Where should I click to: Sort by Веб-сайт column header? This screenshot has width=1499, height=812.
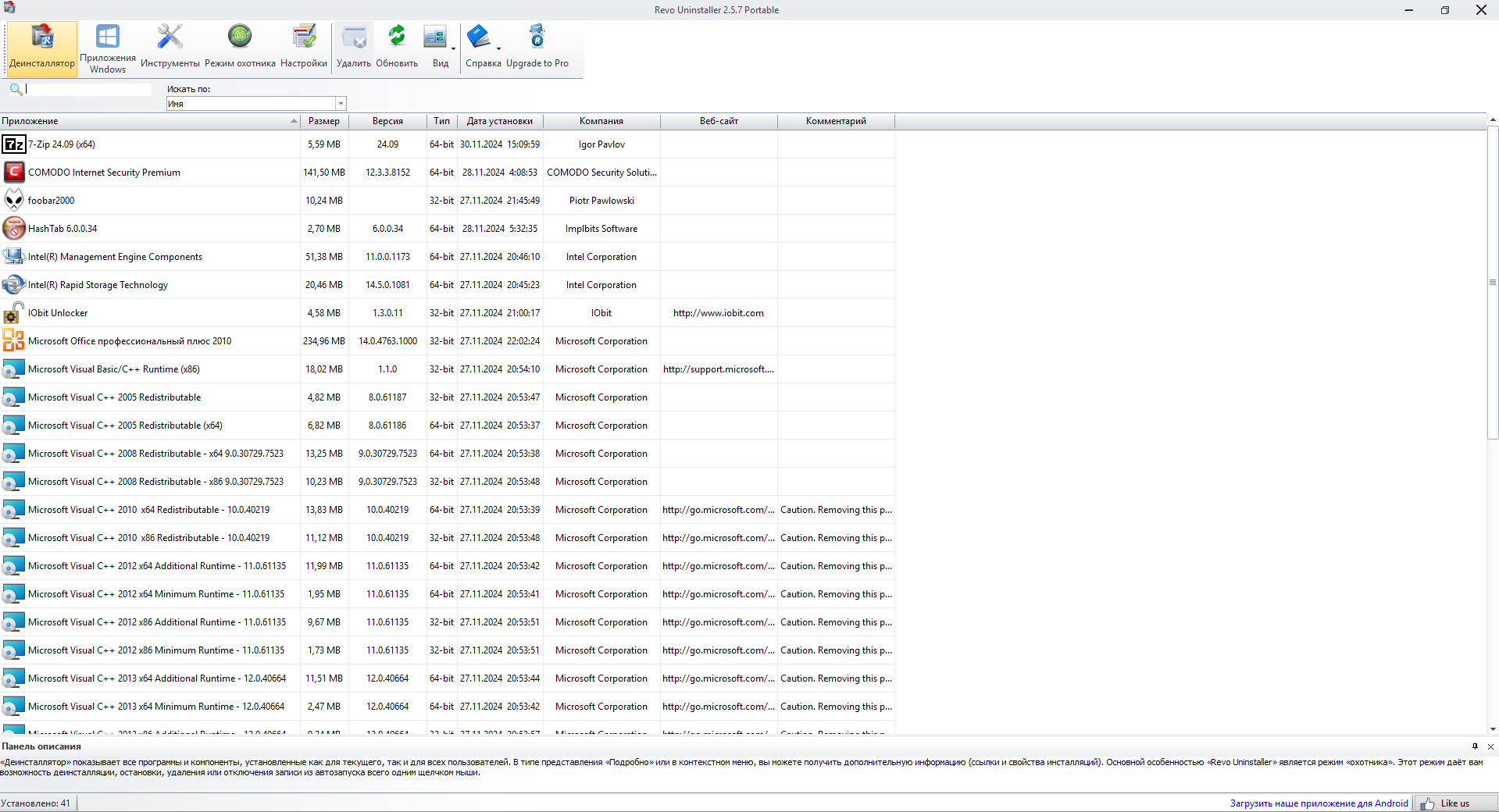coord(719,121)
